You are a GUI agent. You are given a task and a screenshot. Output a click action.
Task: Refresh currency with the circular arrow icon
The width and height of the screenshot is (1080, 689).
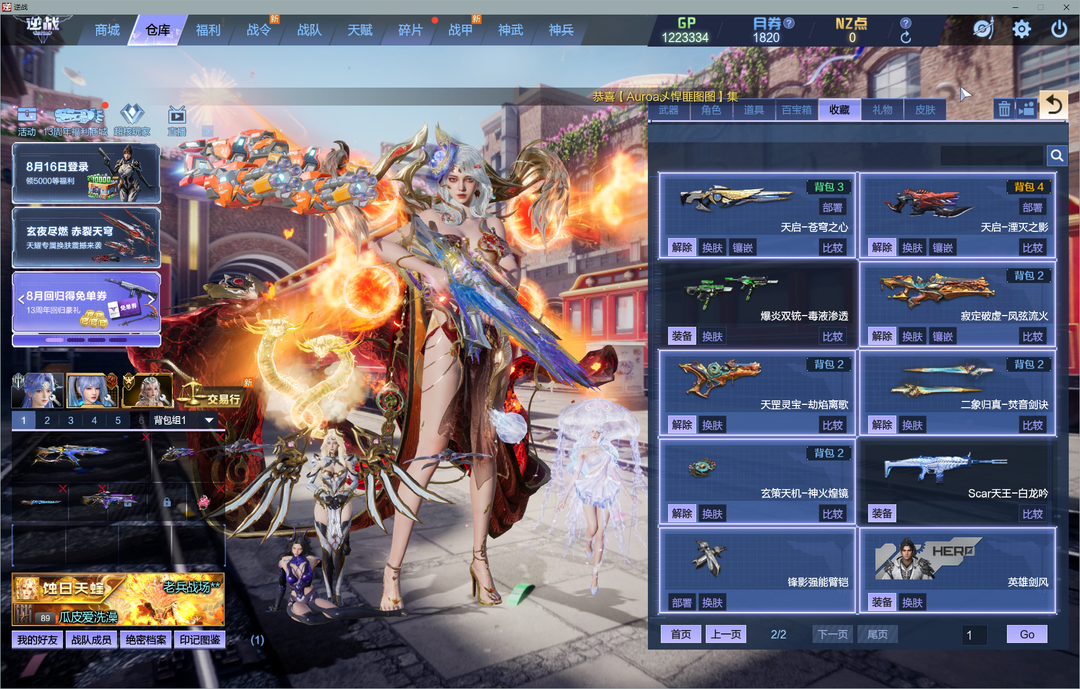(906, 38)
